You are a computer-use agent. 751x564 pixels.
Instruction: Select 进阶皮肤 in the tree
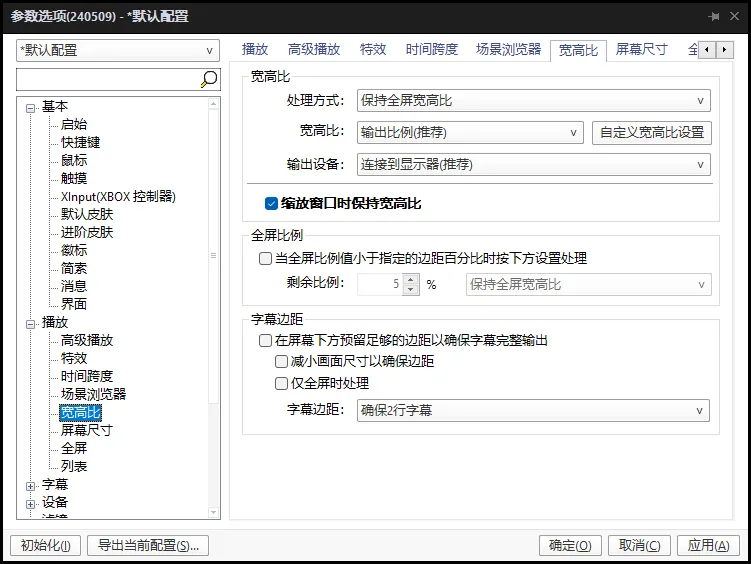pyautogui.click(x=87, y=233)
